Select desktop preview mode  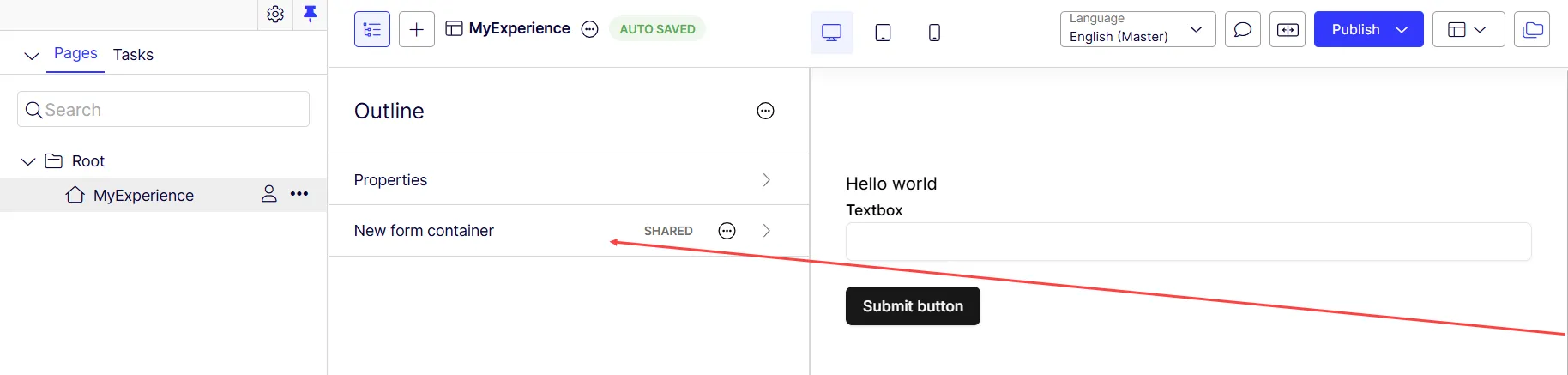click(832, 33)
